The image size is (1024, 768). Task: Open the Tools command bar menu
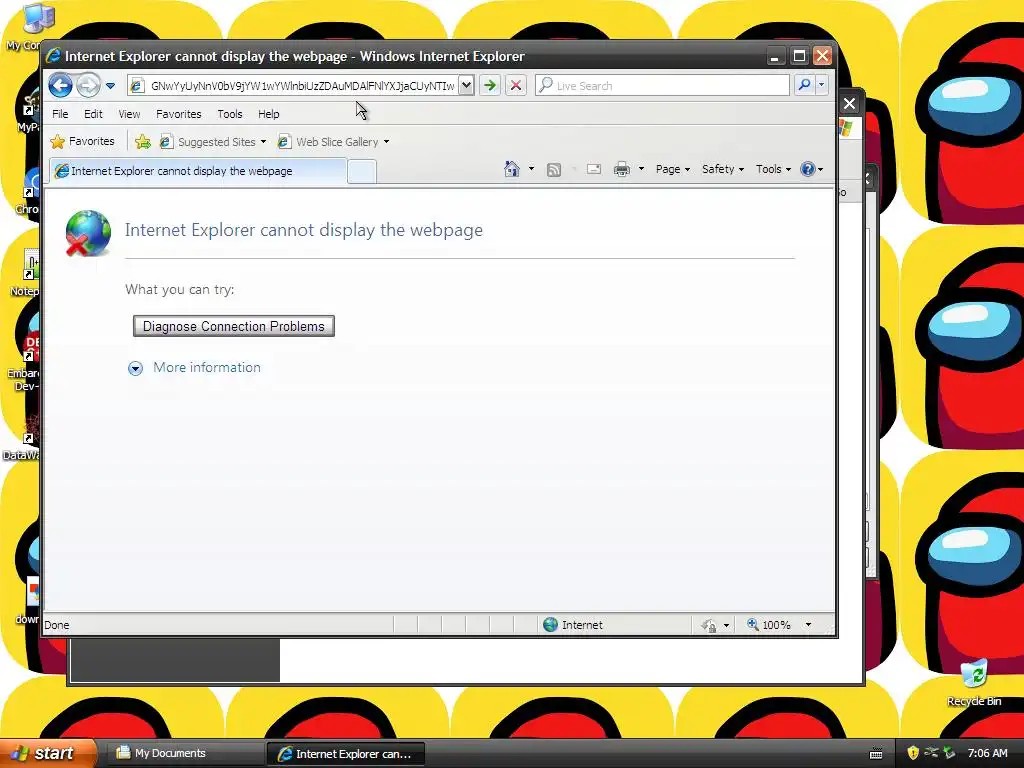(x=773, y=169)
